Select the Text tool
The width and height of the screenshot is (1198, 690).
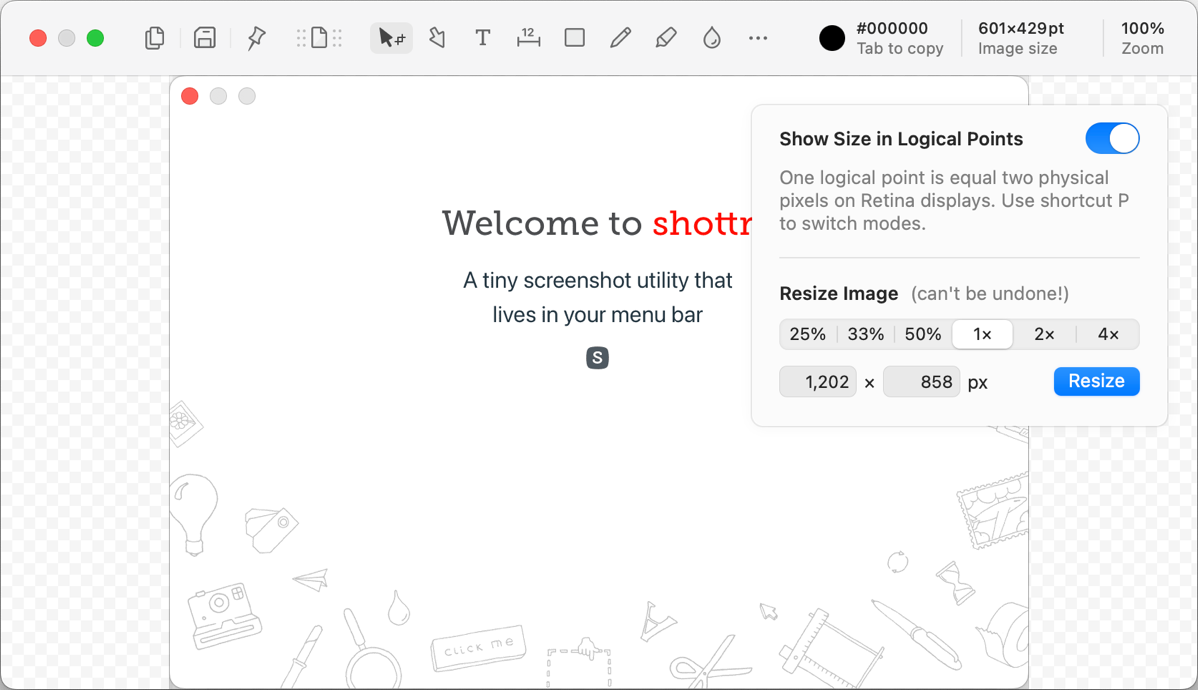pos(483,38)
